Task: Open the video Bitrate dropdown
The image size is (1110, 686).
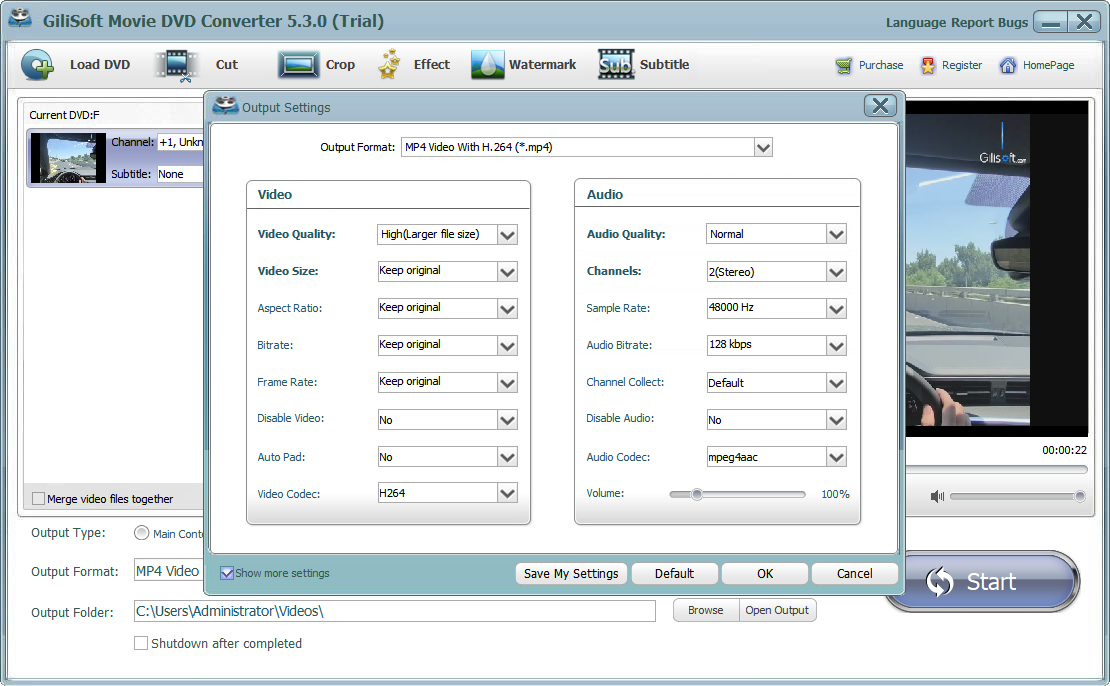Action: (x=507, y=345)
